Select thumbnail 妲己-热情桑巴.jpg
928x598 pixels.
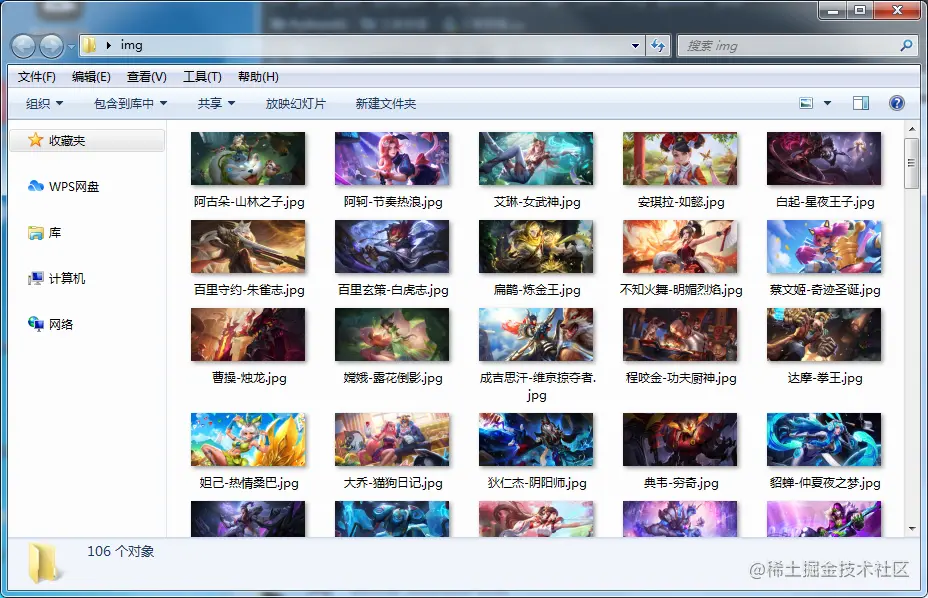tap(248, 439)
